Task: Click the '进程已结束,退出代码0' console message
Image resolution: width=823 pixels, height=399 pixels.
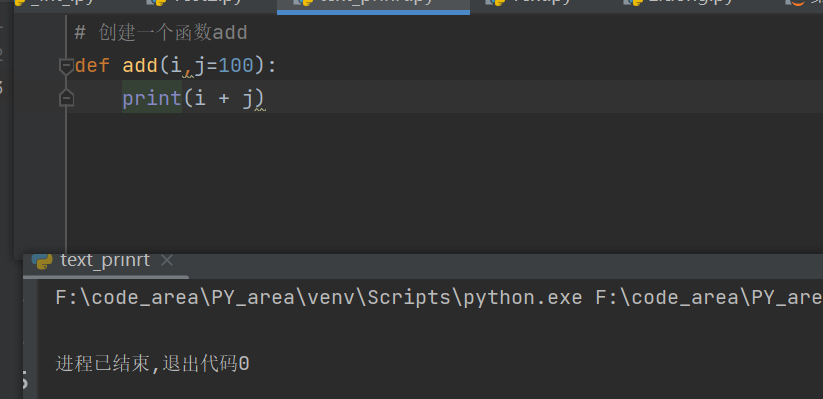Action: 152,363
